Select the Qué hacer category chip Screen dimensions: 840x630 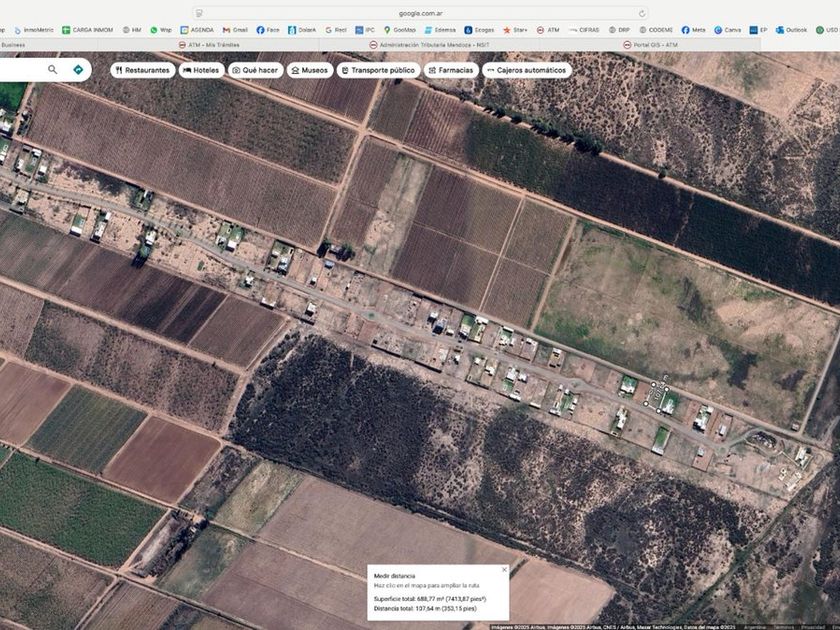(x=255, y=70)
